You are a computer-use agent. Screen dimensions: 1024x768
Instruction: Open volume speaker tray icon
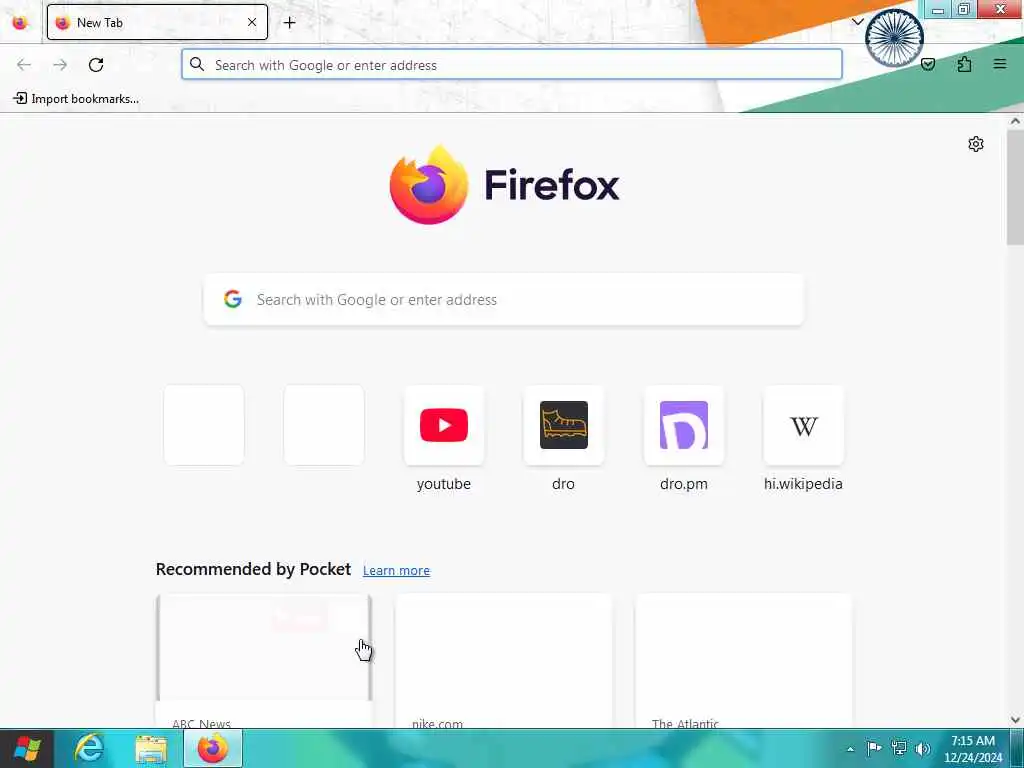[x=923, y=748]
